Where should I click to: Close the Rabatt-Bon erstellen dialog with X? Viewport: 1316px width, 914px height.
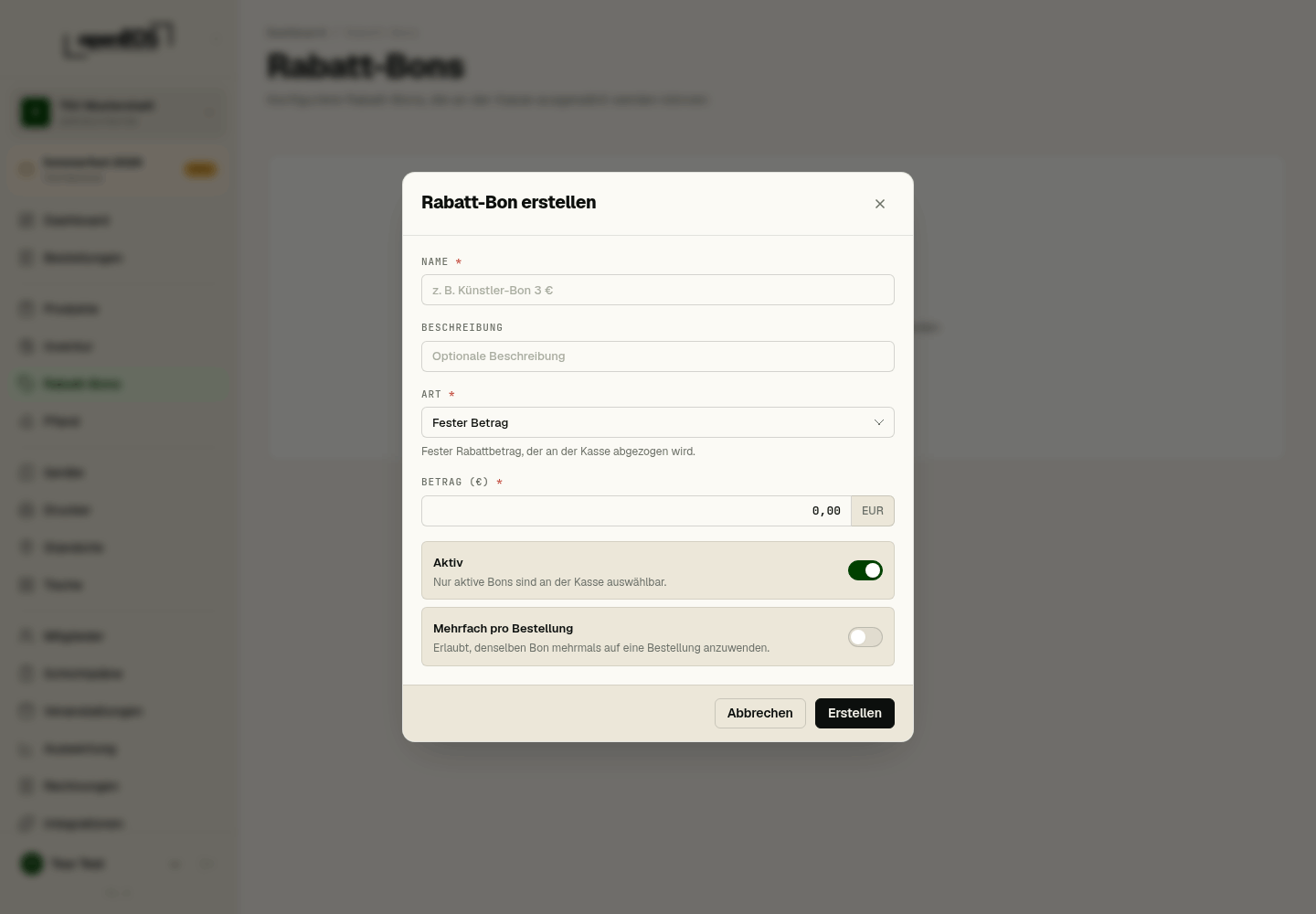pyautogui.click(x=879, y=204)
